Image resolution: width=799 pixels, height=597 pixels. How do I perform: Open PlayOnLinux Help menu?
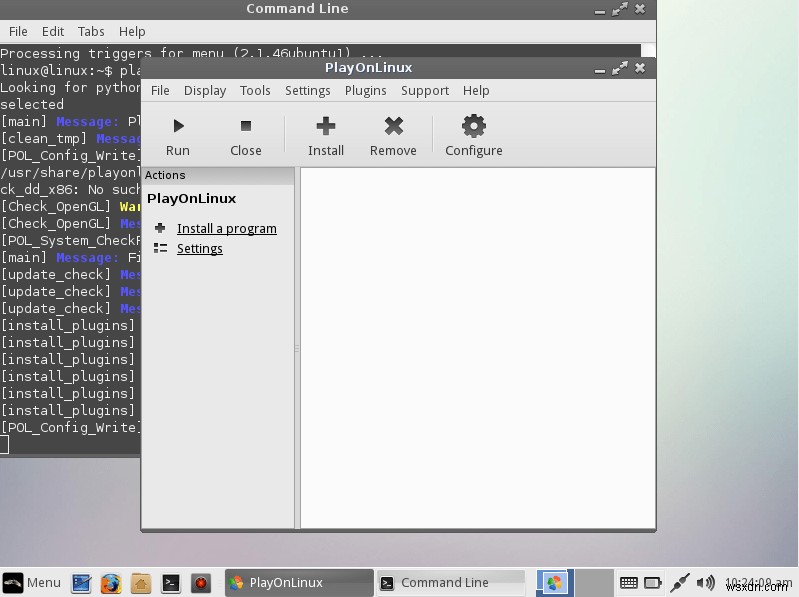pyautogui.click(x=476, y=90)
